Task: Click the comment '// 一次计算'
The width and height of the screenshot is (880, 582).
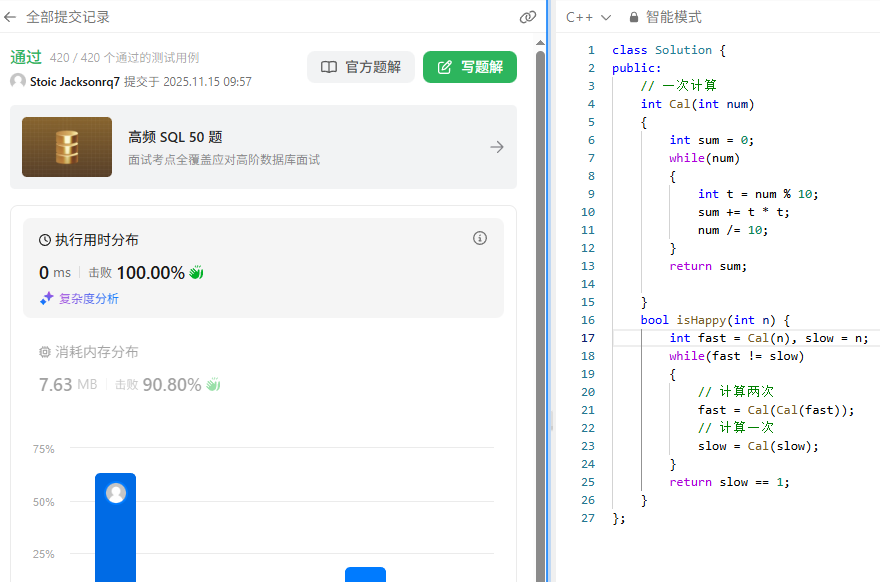Action: [679, 85]
